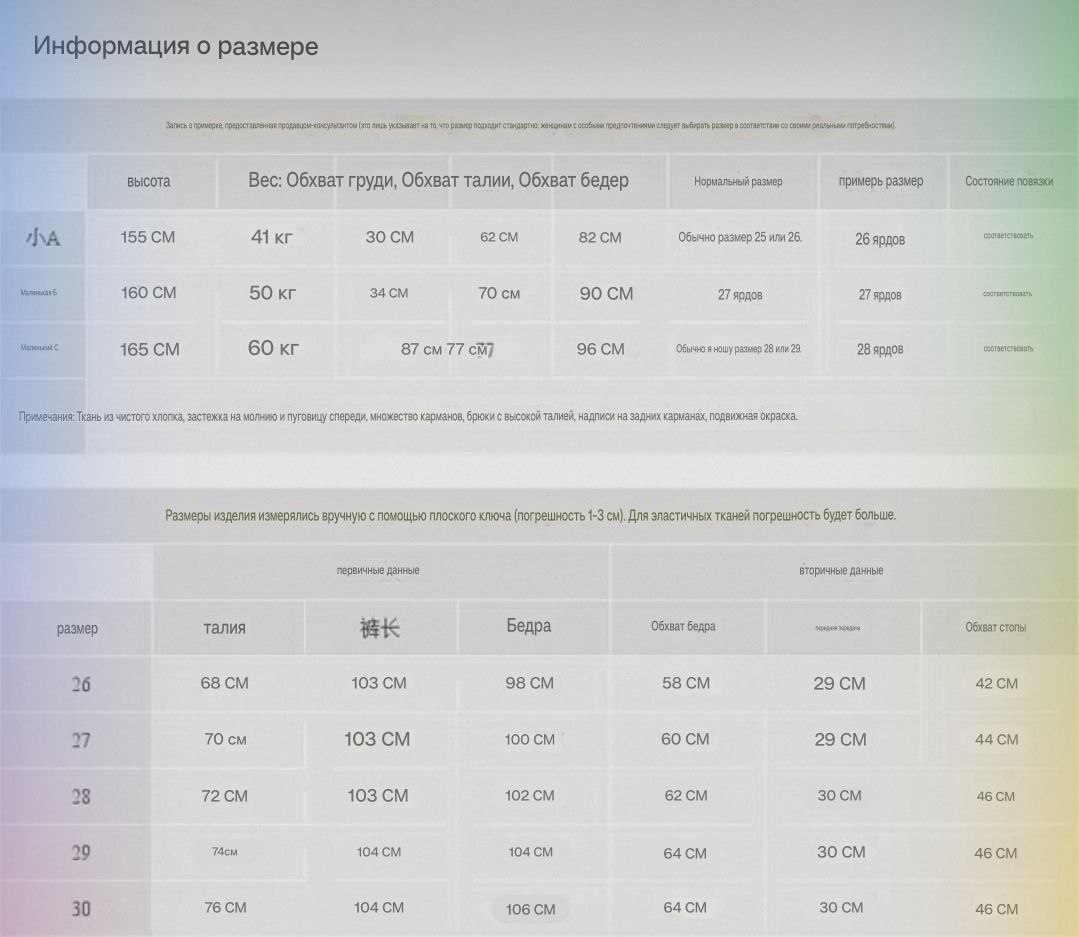Click the 'Информация о размере' heading
Viewport: 1079px width, 937px height.
pos(176,46)
